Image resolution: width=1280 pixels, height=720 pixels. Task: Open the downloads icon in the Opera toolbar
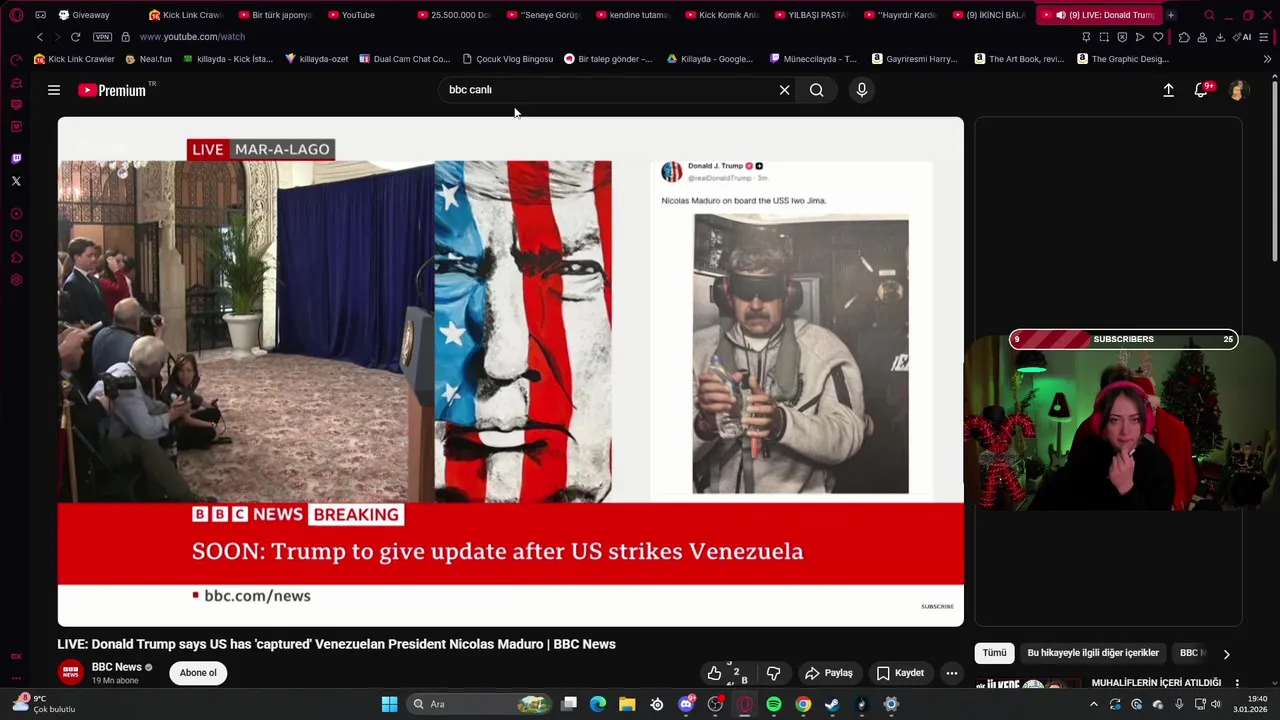(1220, 37)
